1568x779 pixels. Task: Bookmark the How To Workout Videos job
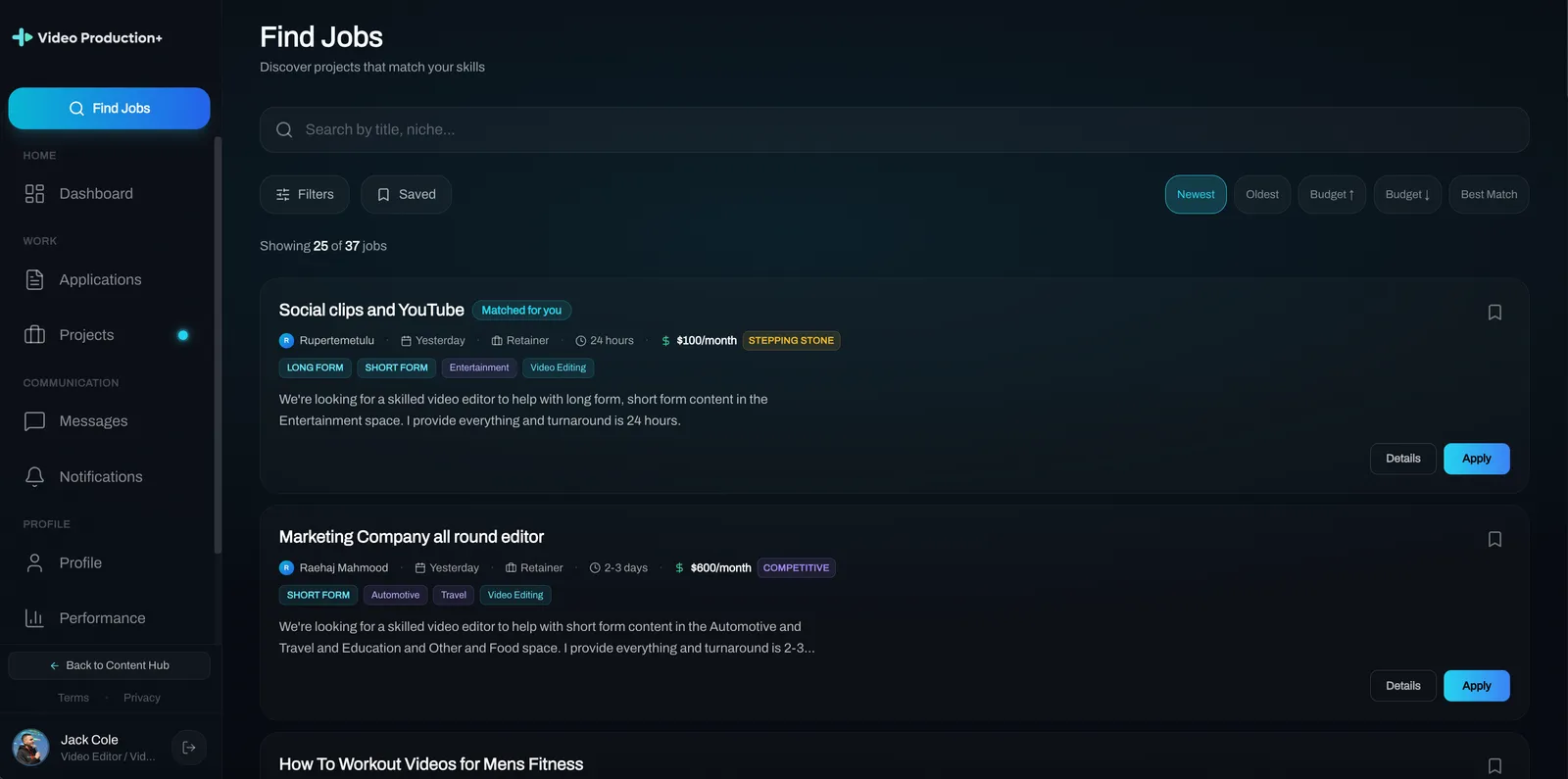tap(1494, 766)
